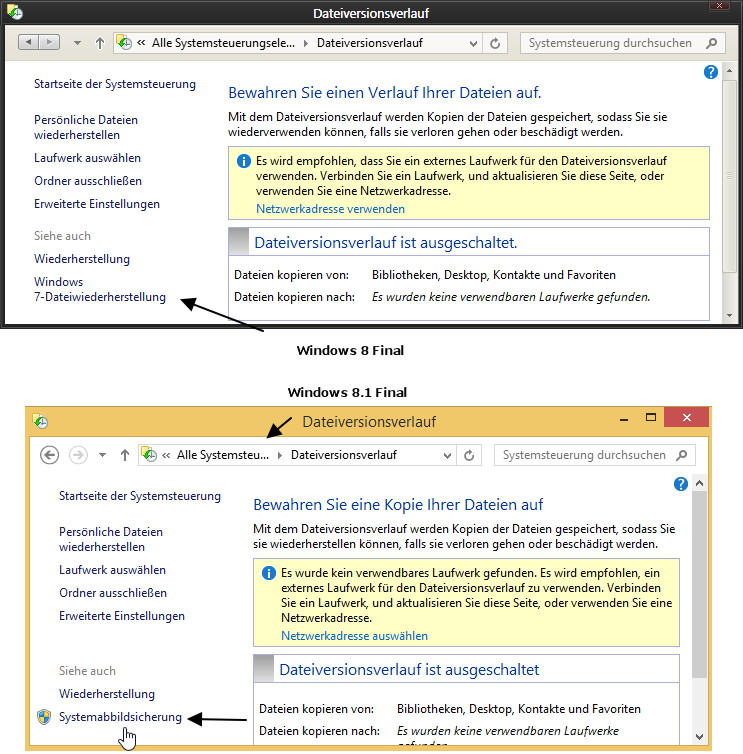This screenshot has width=743, height=754.
Task: Open 'Erweiterte Einstellungen' in Windows 8 window
Action: point(97,204)
